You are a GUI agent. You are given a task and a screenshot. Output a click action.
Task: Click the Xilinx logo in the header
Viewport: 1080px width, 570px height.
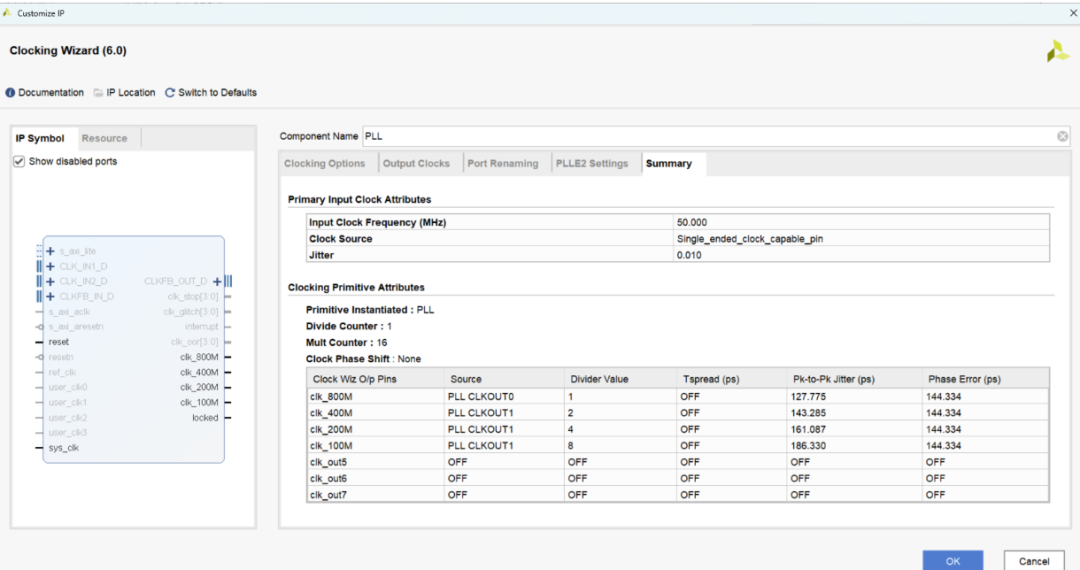(1057, 52)
